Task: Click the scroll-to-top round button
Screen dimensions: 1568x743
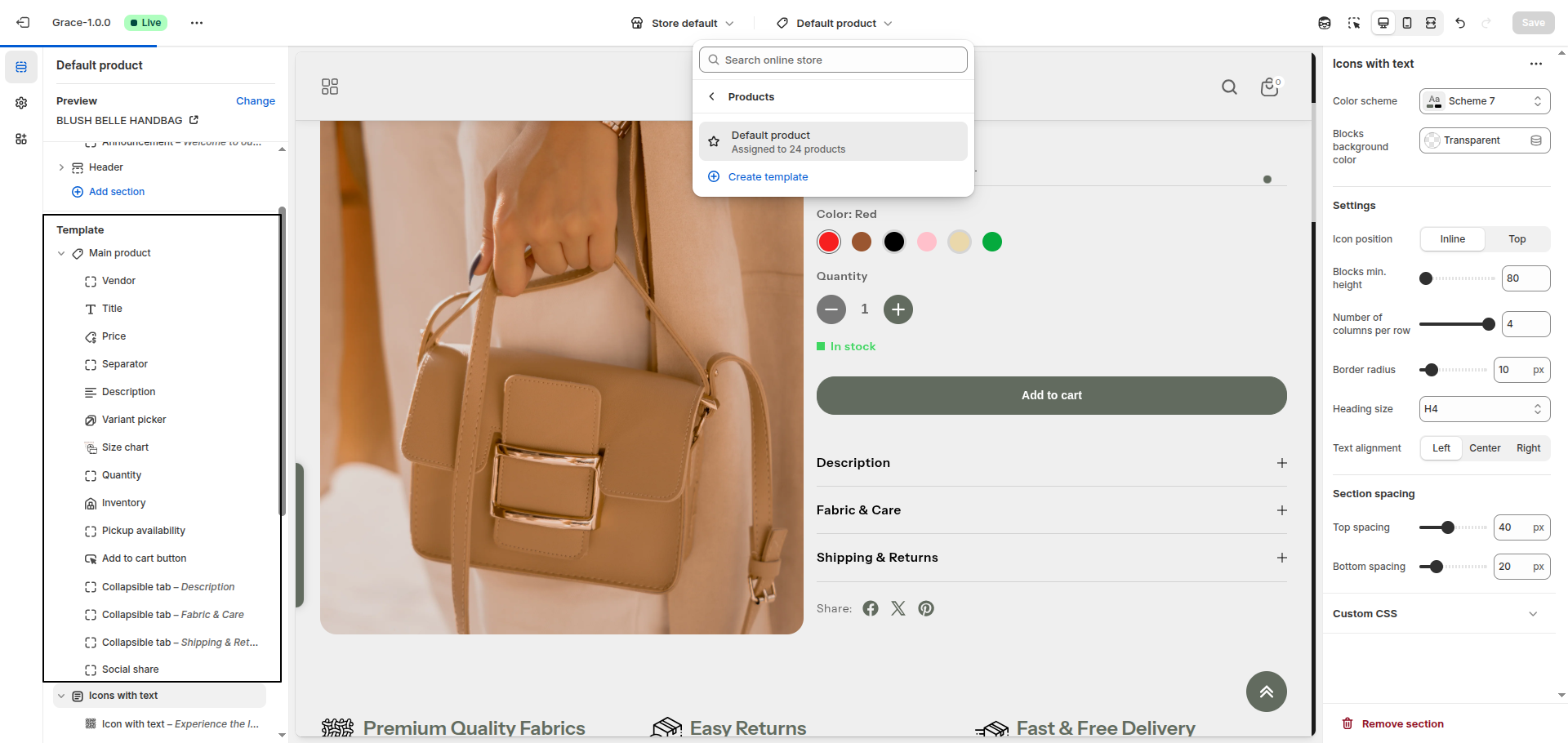Action: click(1267, 692)
